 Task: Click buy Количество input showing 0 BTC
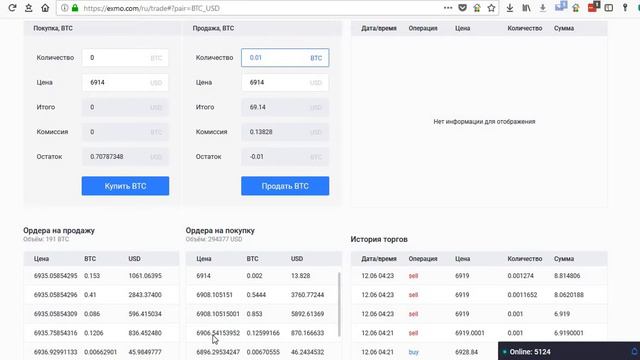(x=125, y=58)
